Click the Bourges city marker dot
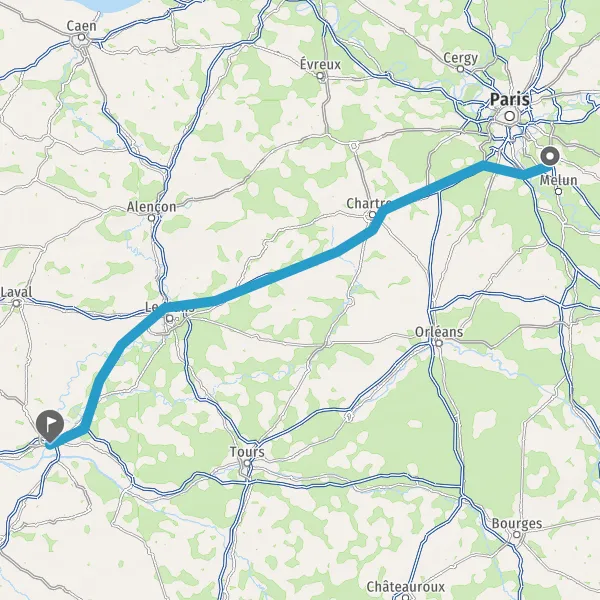Screen dimensions: 600x600 pos(517,534)
